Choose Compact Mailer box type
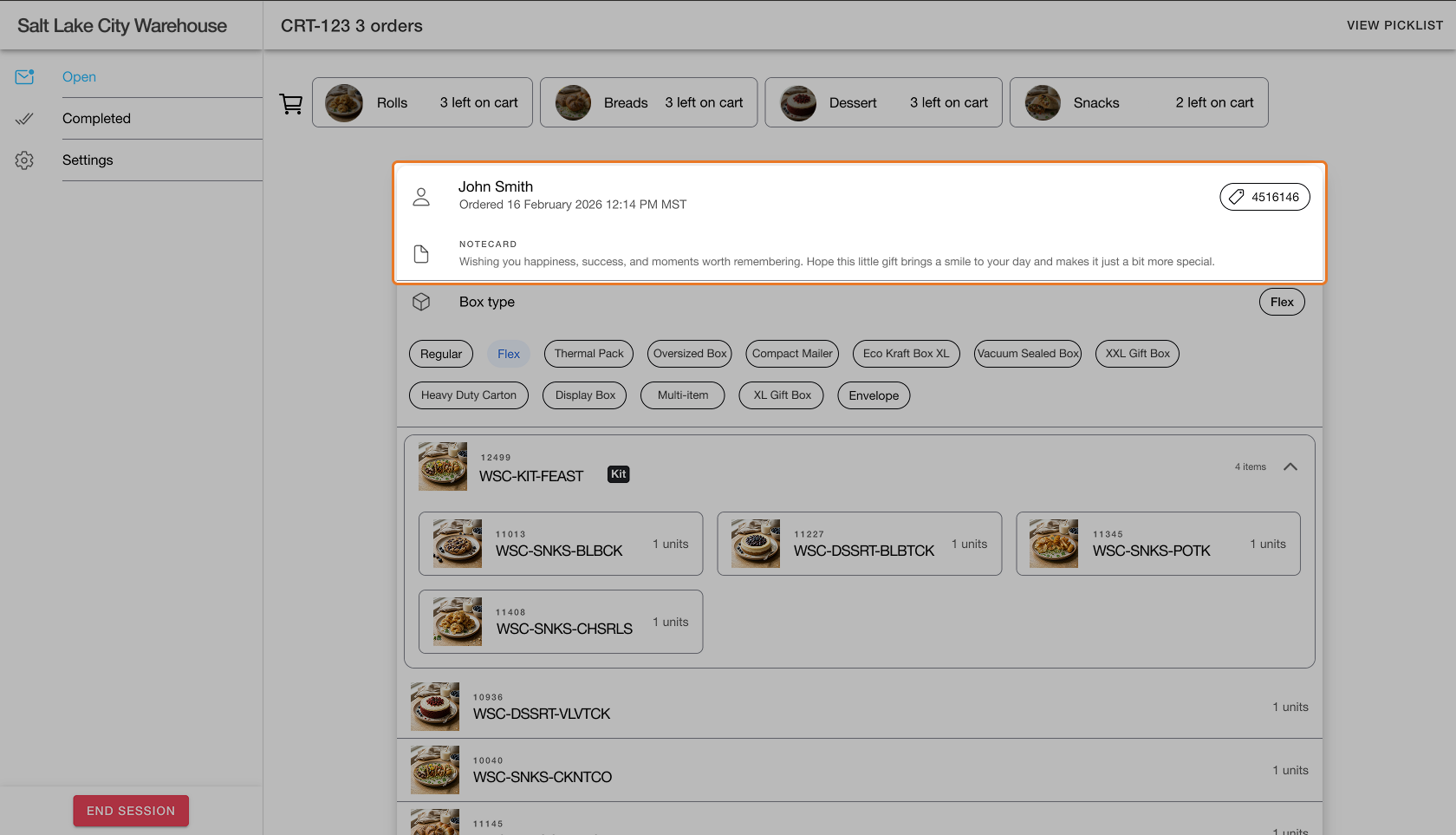 [x=792, y=354]
